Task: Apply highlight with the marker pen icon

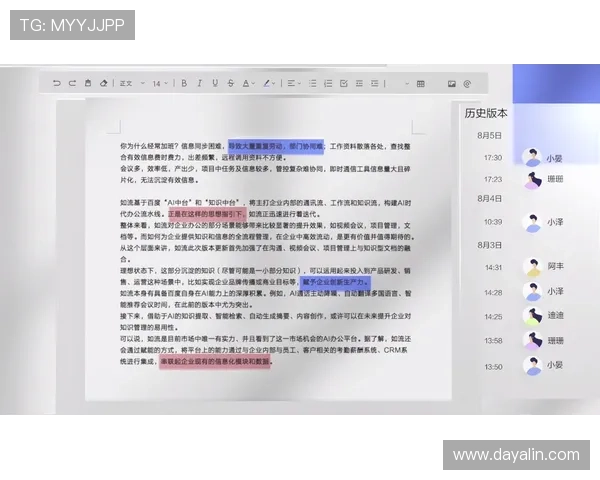Action: pyautogui.click(x=267, y=83)
